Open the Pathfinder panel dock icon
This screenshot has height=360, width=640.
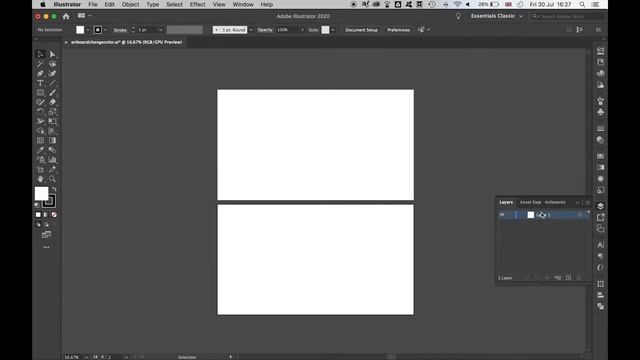(x=600, y=306)
